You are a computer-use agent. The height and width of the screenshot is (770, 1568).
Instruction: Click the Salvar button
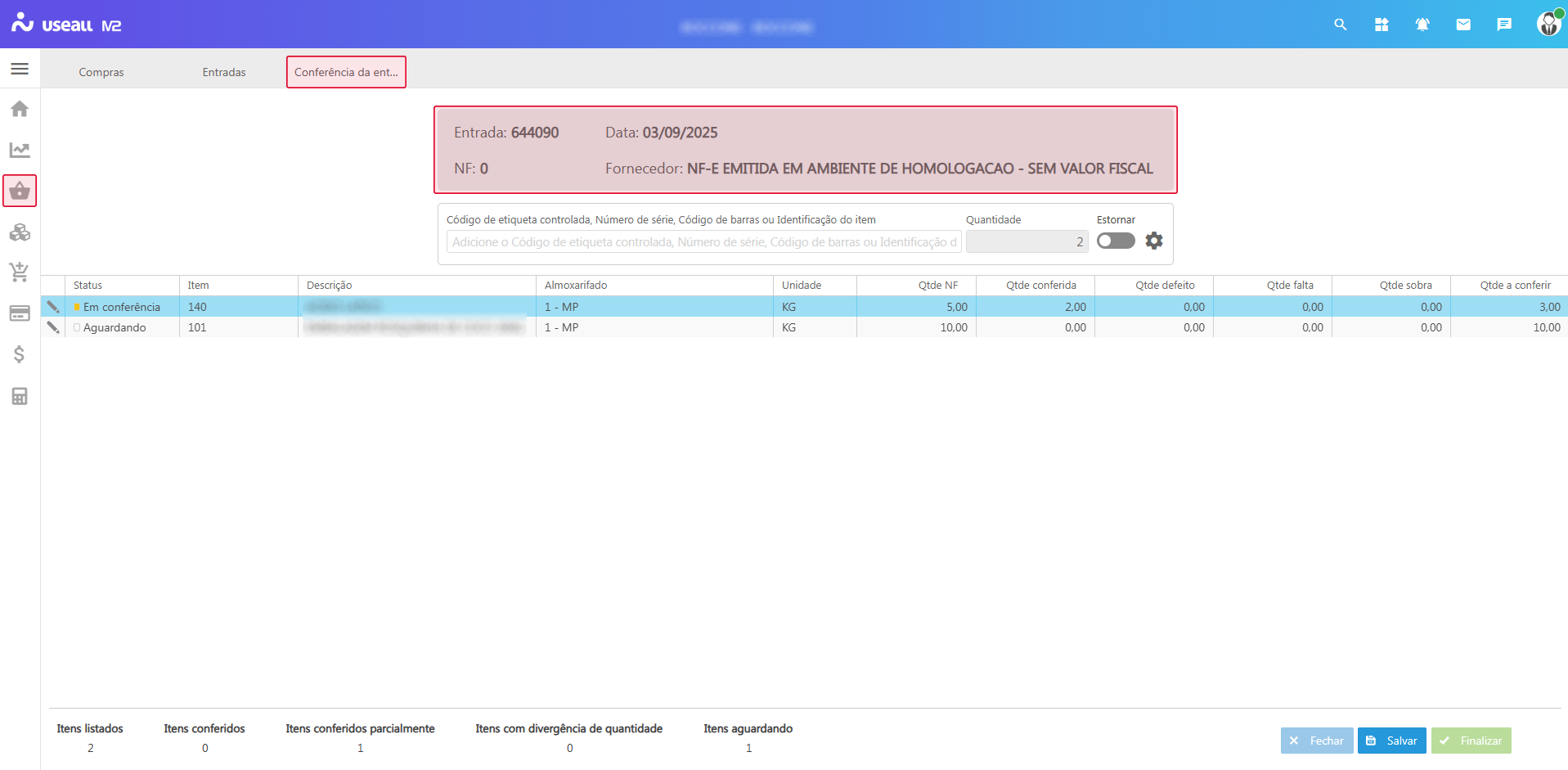coord(1391,741)
